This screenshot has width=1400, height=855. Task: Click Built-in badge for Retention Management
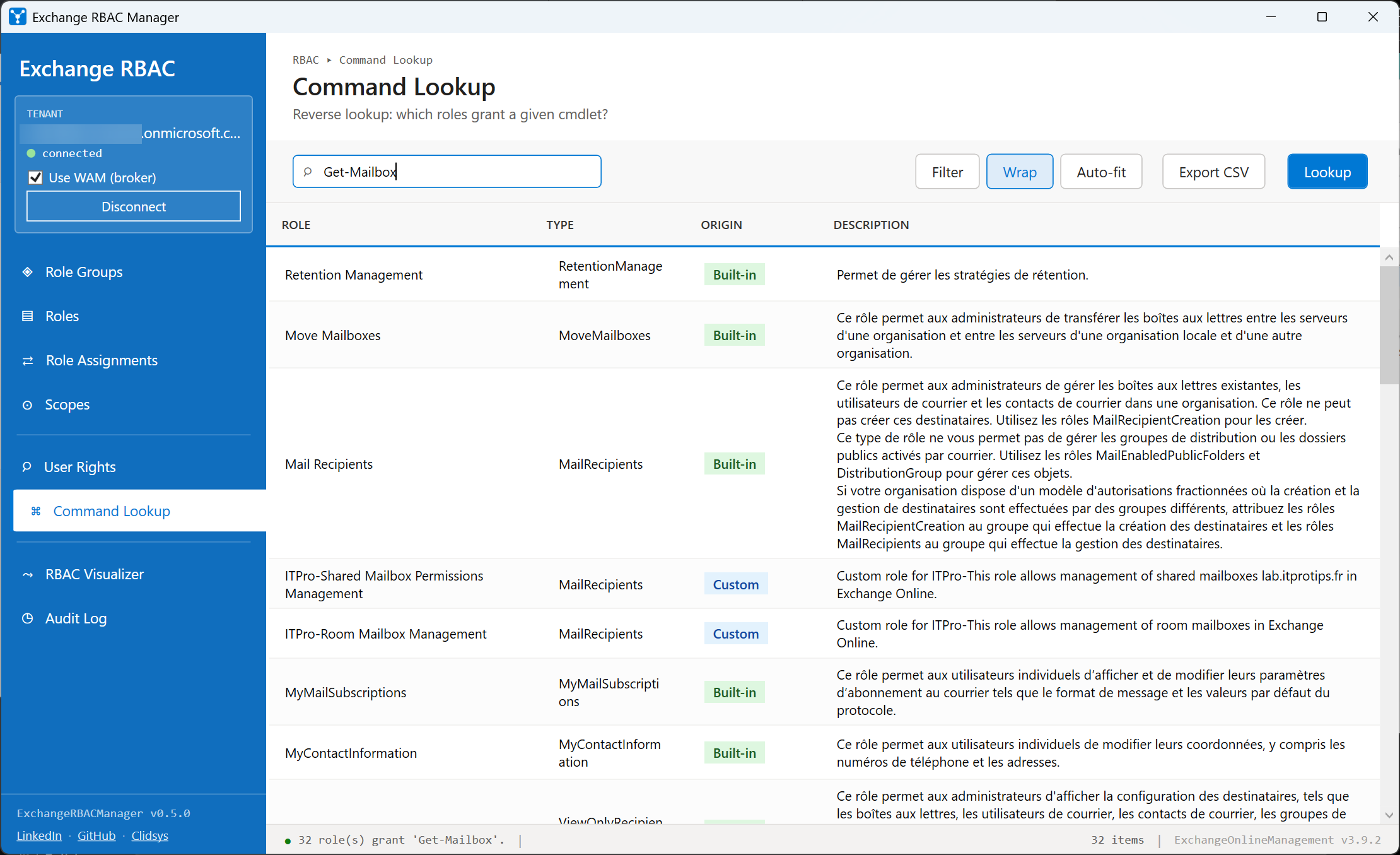pyautogui.click(x=735, y=274)
